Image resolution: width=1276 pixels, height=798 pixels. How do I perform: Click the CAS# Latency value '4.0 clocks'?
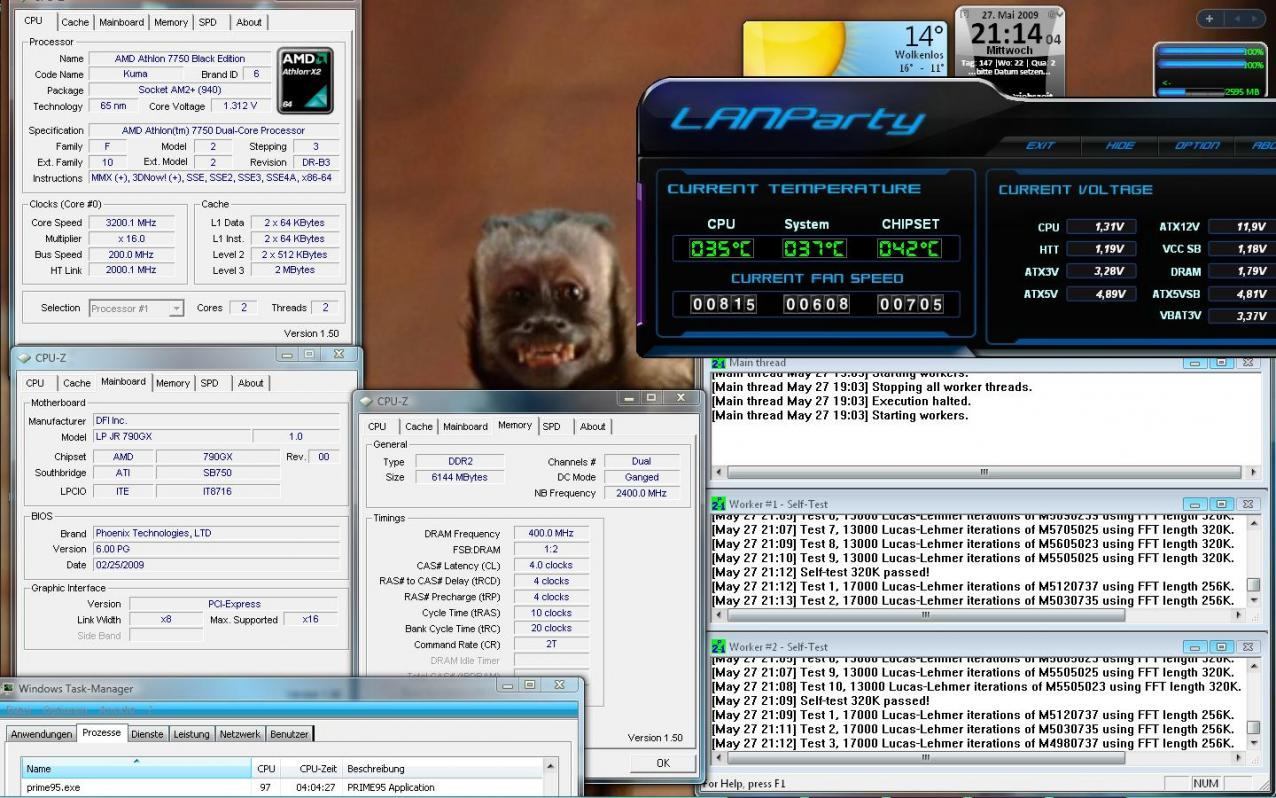click(x=551, y=566)
